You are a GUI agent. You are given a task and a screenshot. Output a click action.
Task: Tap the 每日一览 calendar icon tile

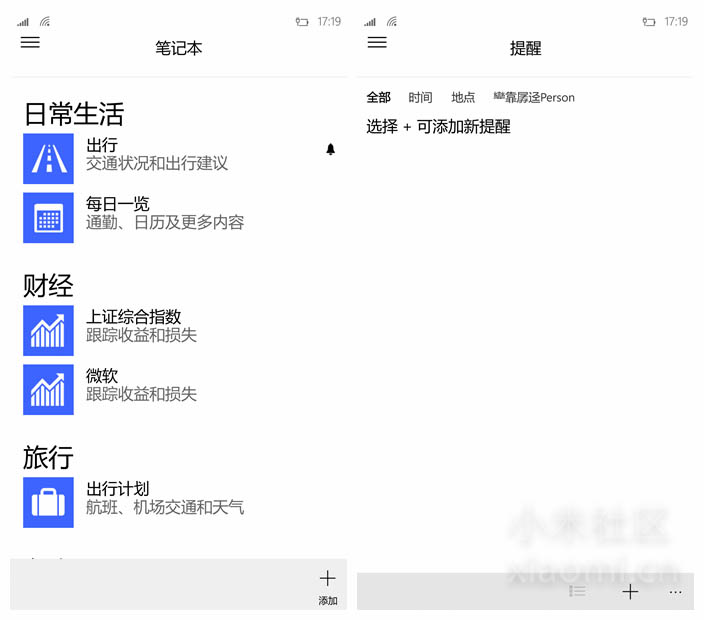48,218
